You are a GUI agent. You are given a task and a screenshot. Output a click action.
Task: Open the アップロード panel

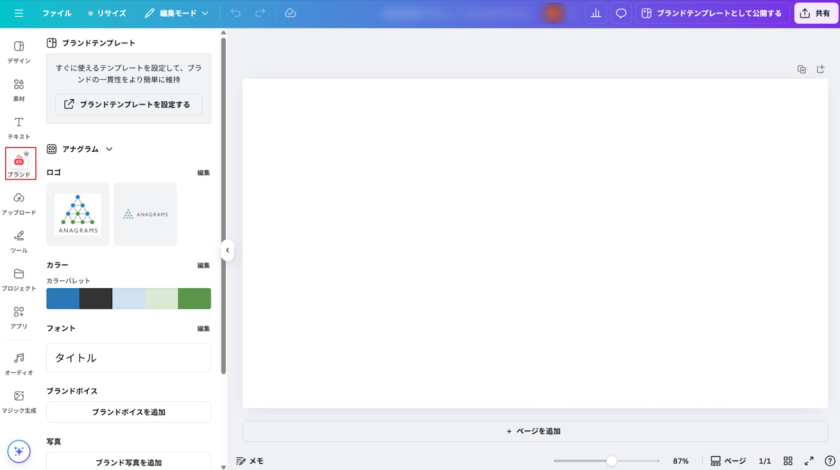click(19, 203)
